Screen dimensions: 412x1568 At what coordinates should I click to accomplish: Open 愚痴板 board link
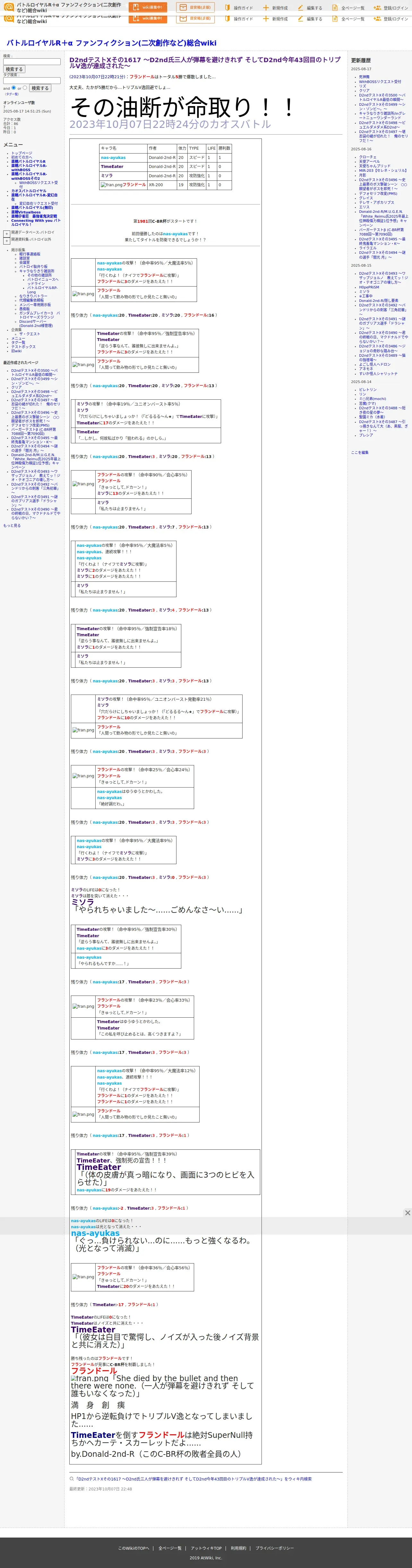point(24,309)
